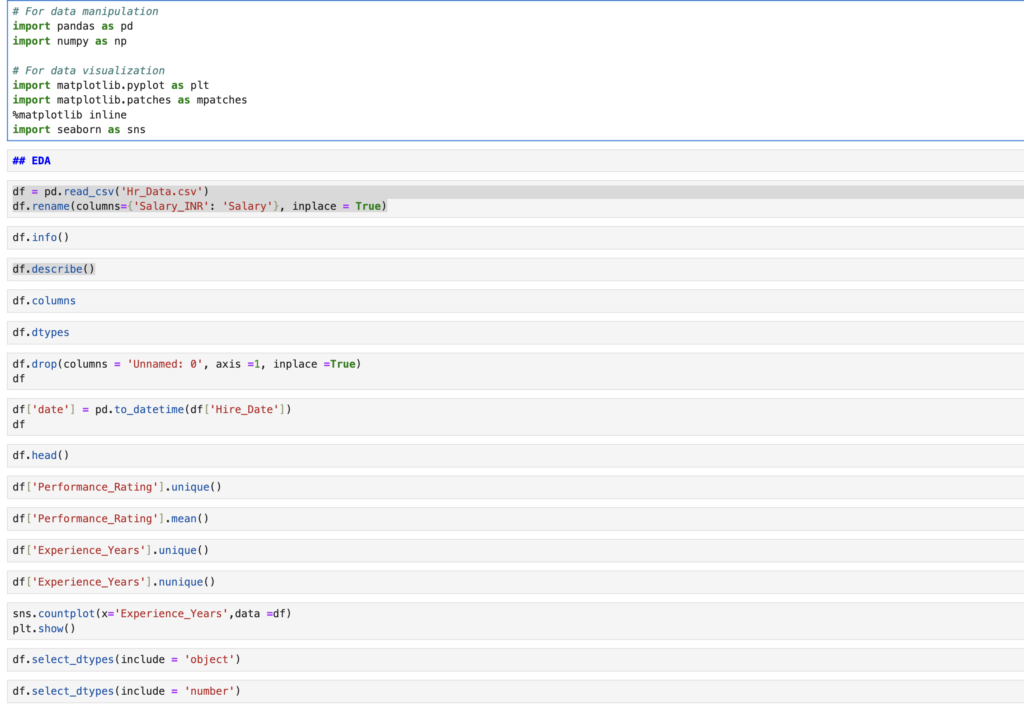Click the imports cell at 'import pandas as pd'
The width and height of the screenshot is (1024, 715).
(72, 26)
